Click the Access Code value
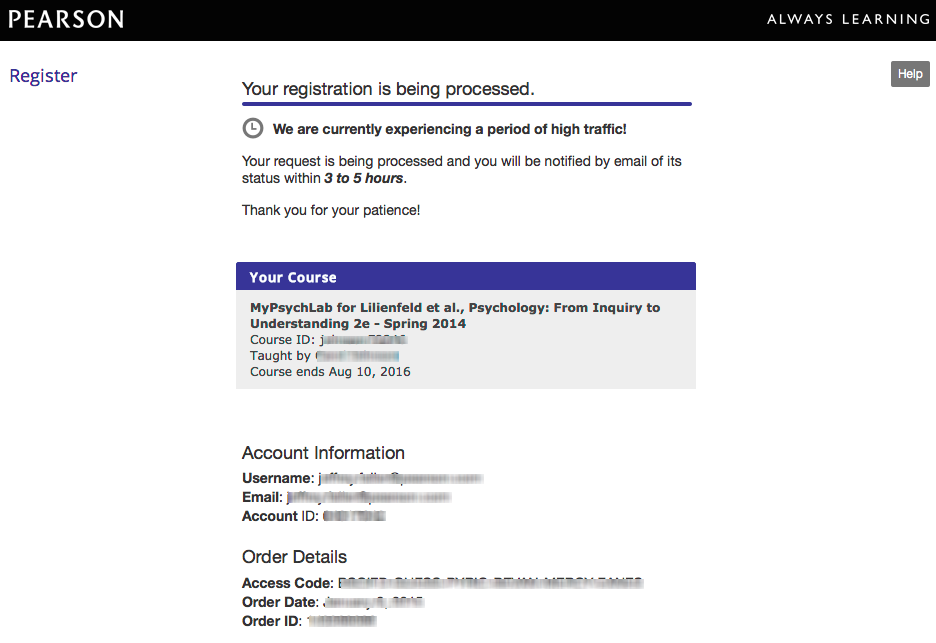 (490, 583)
